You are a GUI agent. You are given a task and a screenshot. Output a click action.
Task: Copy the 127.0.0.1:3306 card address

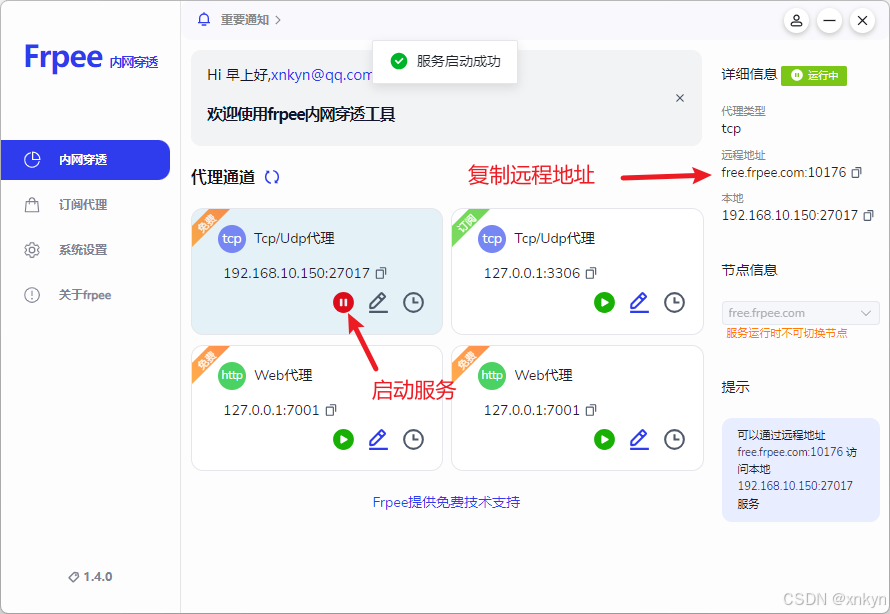(591, 273)
